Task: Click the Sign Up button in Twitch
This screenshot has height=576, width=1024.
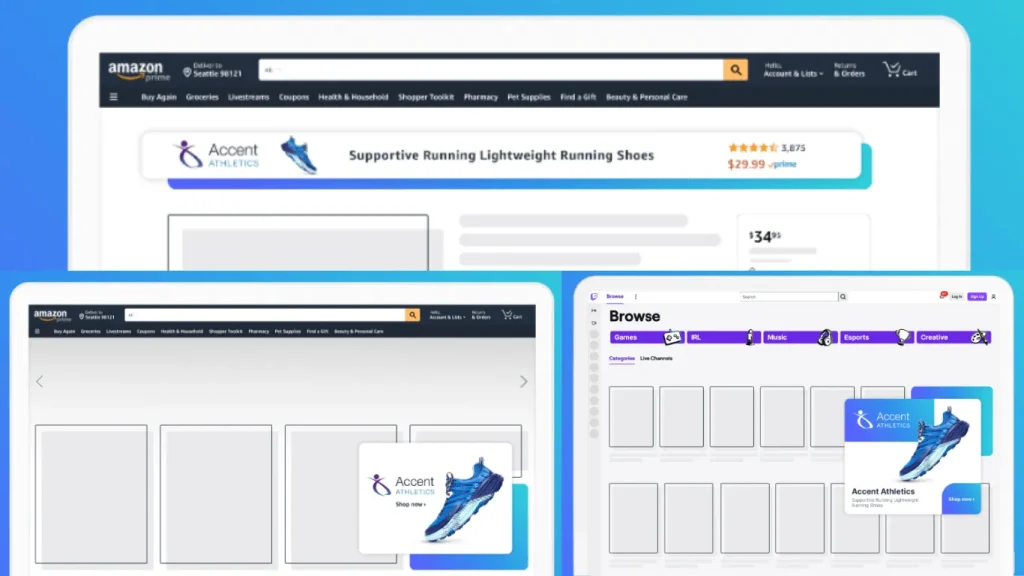Action: (x=977, y=296)
